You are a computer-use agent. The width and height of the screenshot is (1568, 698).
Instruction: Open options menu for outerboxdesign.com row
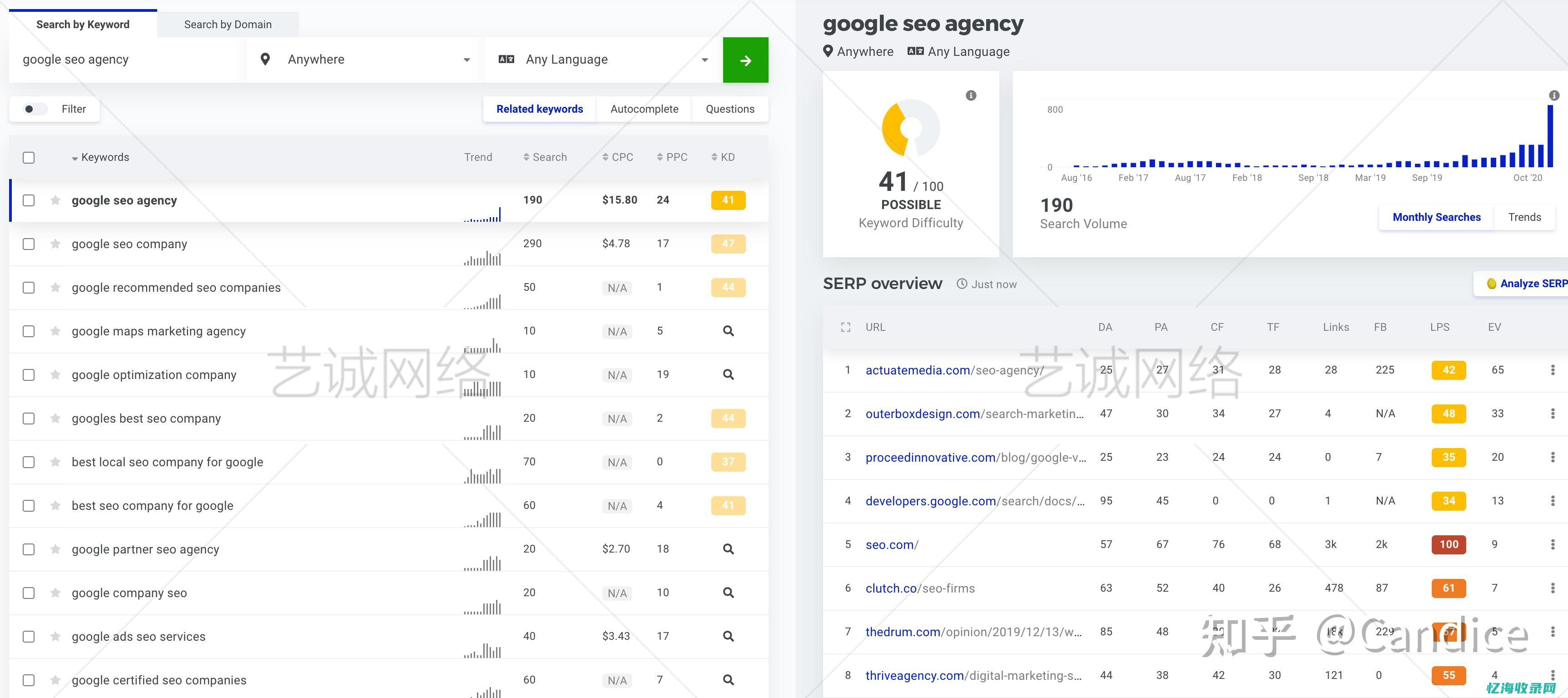point(1552,414)
